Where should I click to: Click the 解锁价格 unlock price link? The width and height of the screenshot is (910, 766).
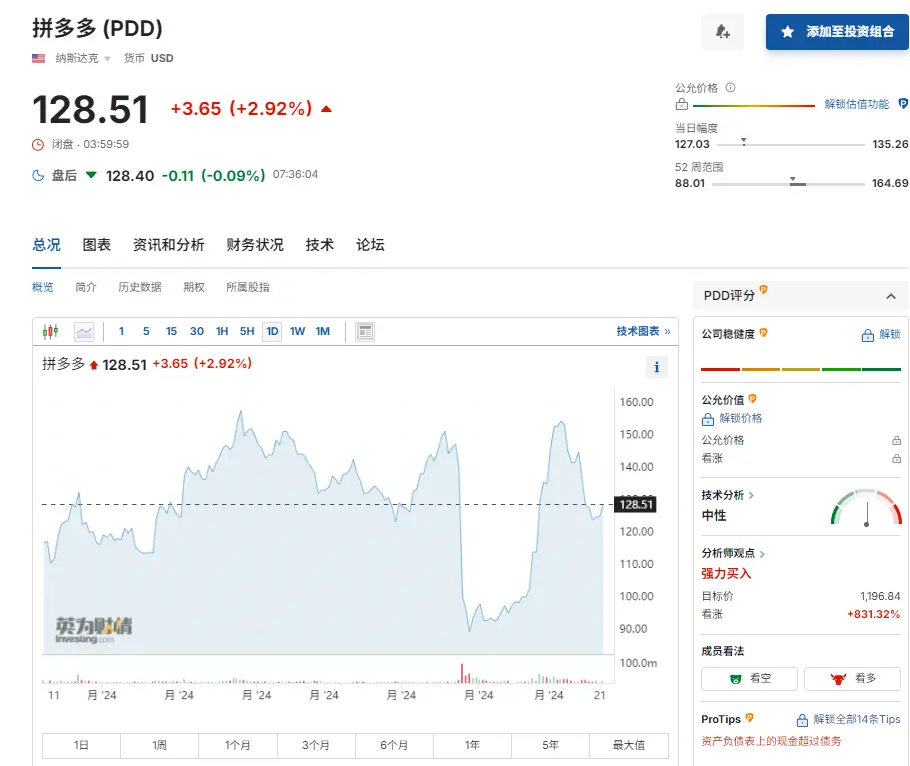[732, 418]
